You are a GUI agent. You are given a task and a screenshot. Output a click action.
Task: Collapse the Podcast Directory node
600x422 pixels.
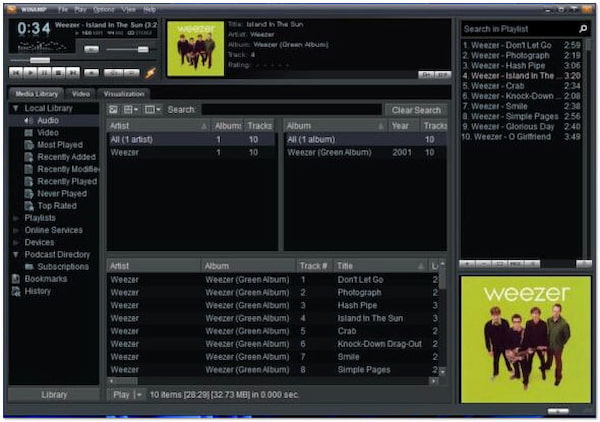click(16, 254)
